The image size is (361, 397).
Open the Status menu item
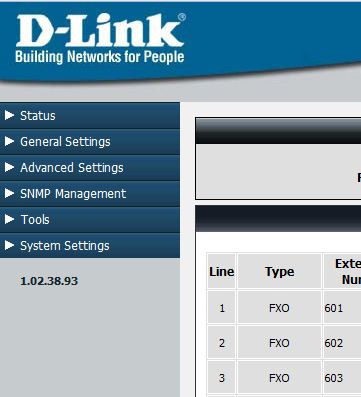click(90, 116)
